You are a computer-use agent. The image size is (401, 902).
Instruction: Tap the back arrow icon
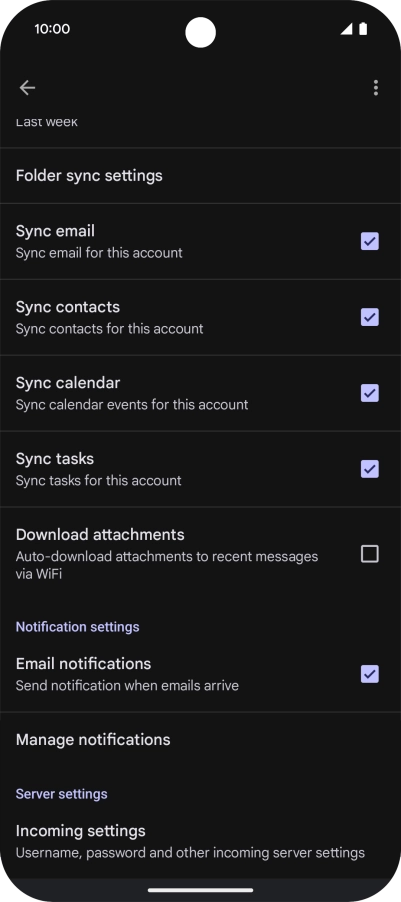tap(27, 87)
